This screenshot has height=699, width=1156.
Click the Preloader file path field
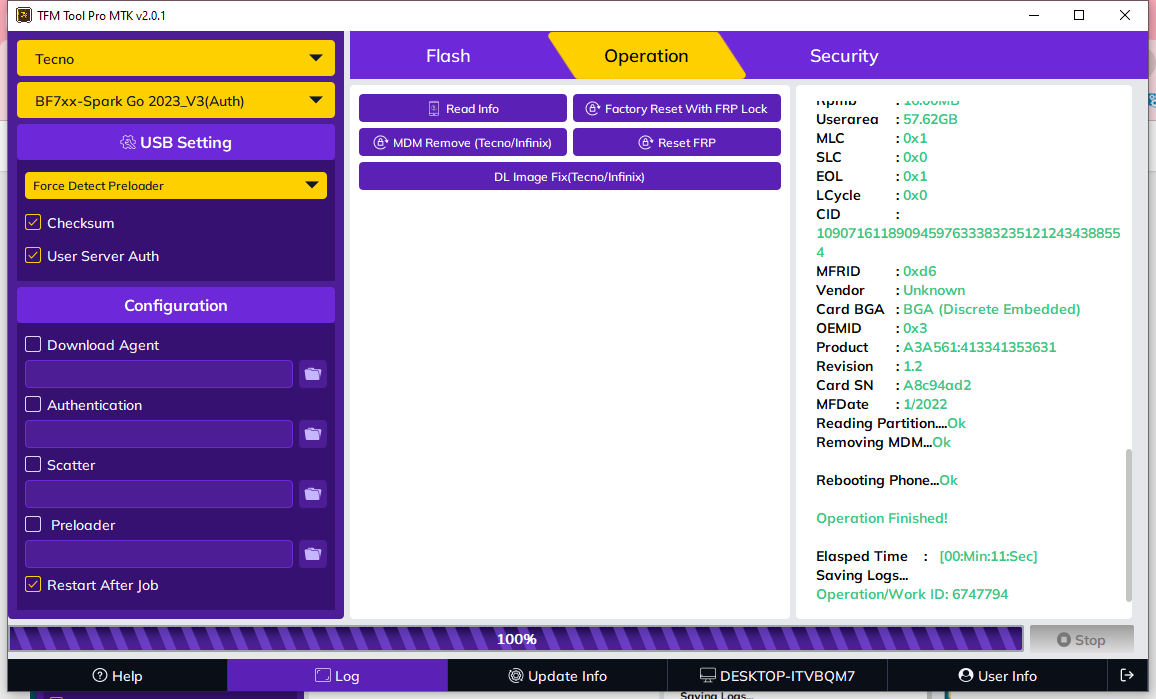tap(159, 554)
